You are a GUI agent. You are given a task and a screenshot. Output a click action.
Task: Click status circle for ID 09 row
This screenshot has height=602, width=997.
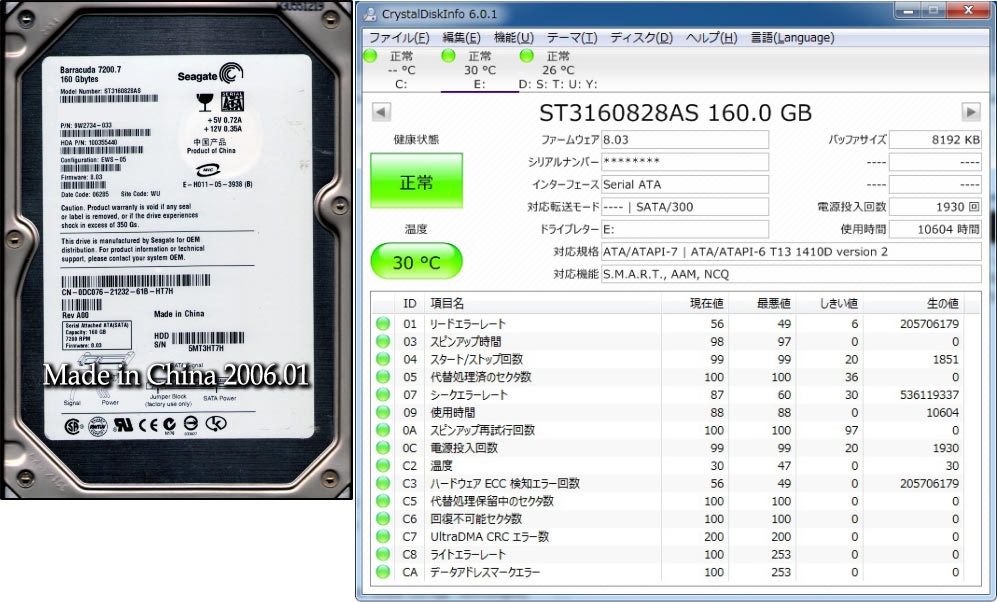click(383, 412)
